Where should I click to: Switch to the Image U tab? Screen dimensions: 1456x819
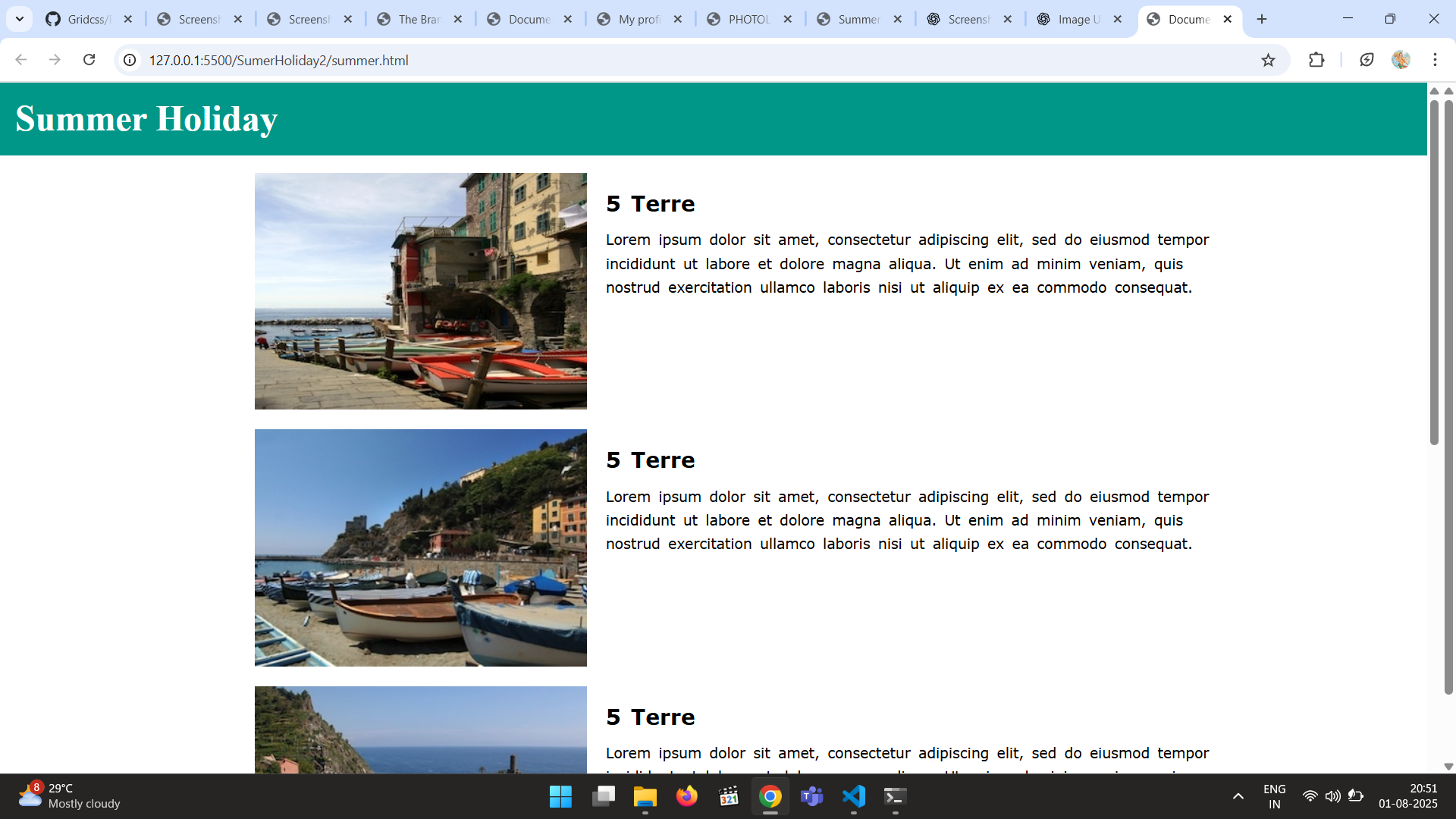1081,20
